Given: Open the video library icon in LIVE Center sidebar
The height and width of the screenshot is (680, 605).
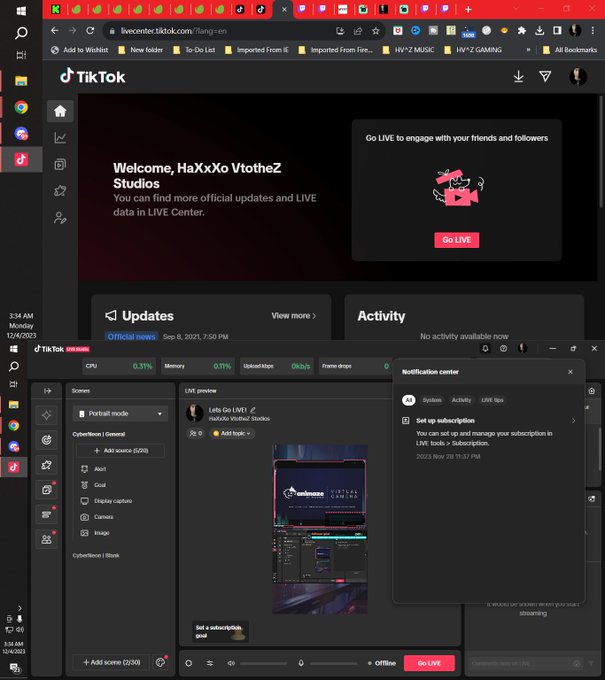Looking at the screenshot, I should 60,164.
